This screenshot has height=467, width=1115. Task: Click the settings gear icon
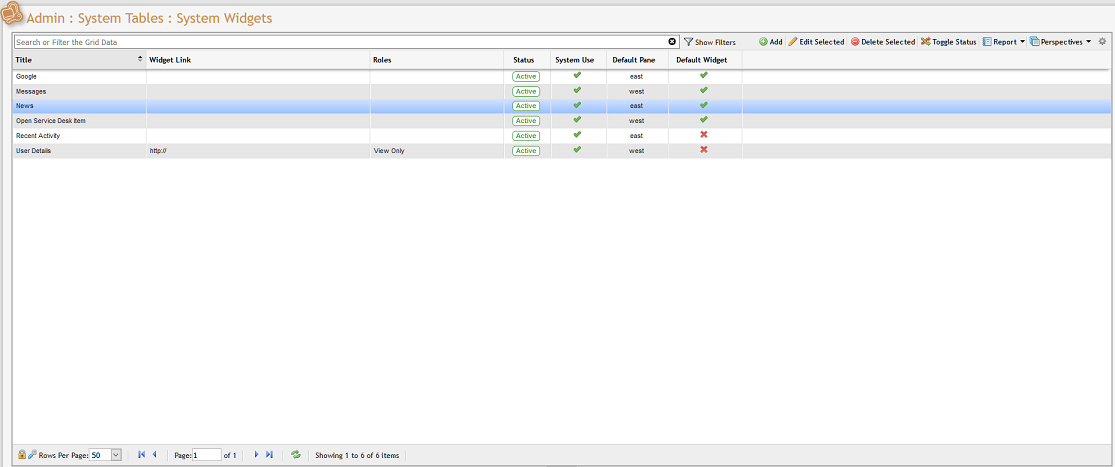[1102, 42]
